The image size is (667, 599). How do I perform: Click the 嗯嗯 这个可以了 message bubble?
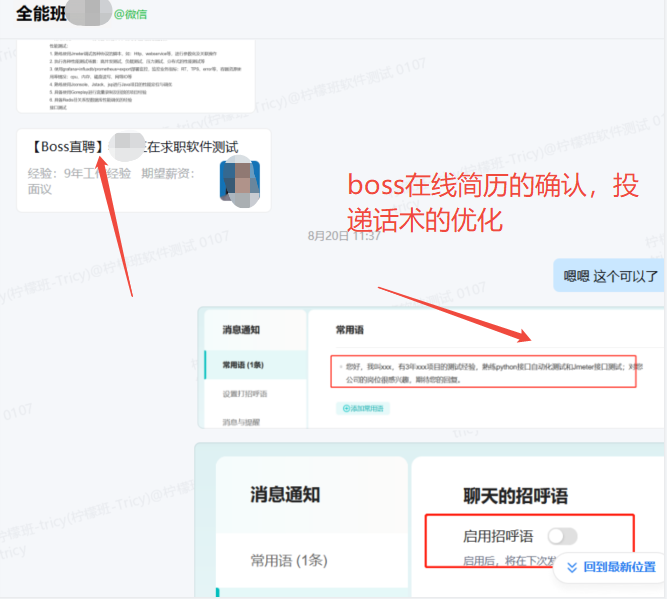tap(610, 276)
